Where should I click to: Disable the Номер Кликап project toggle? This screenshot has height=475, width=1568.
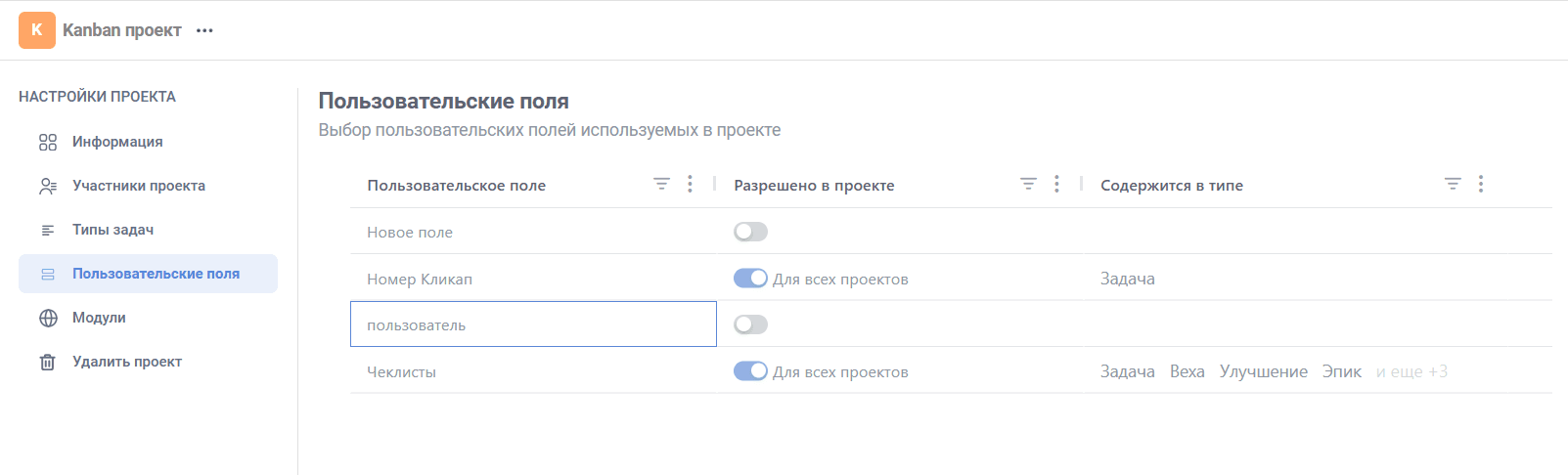(750, 279)
